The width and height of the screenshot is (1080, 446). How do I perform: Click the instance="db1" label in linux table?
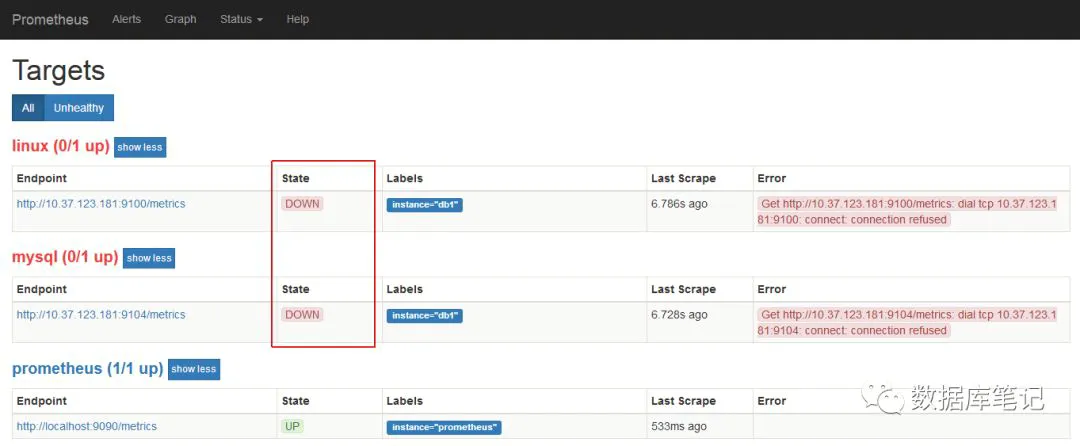(424, 204)
